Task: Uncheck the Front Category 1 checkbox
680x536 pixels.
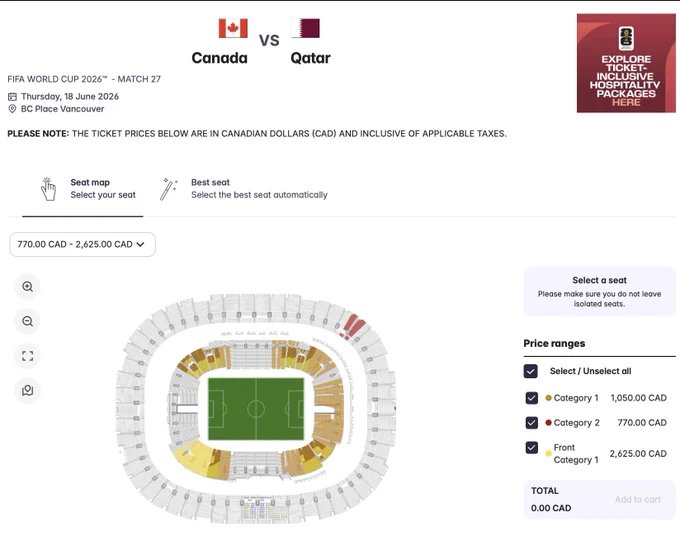Action: point(532,447)
